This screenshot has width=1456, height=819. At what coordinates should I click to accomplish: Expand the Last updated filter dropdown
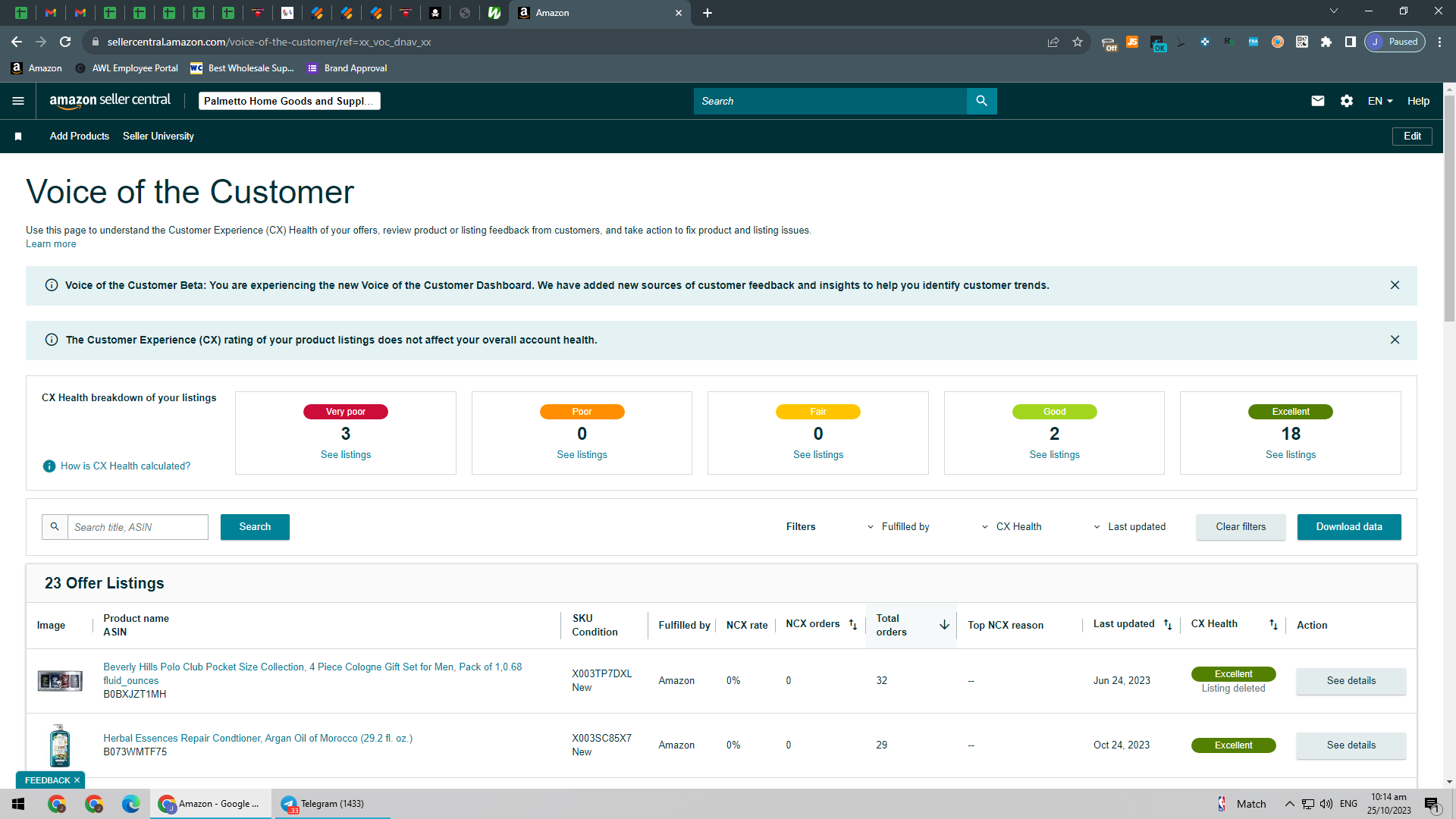tap(1130, 527)
